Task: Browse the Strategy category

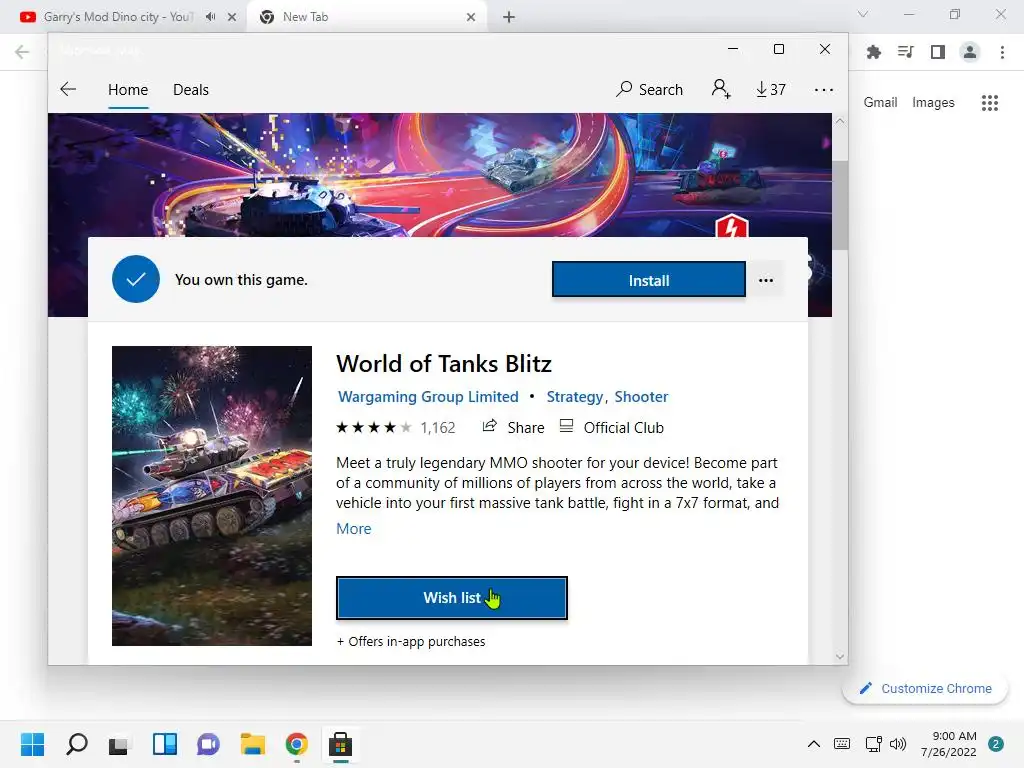Action: tap(575, 396)
